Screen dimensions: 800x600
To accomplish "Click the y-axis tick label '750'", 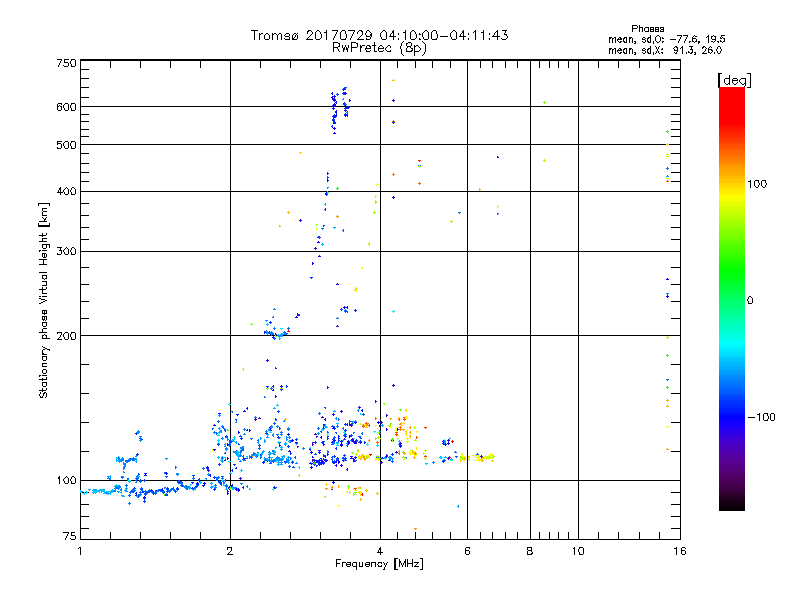I will click(x=66, y=63).
